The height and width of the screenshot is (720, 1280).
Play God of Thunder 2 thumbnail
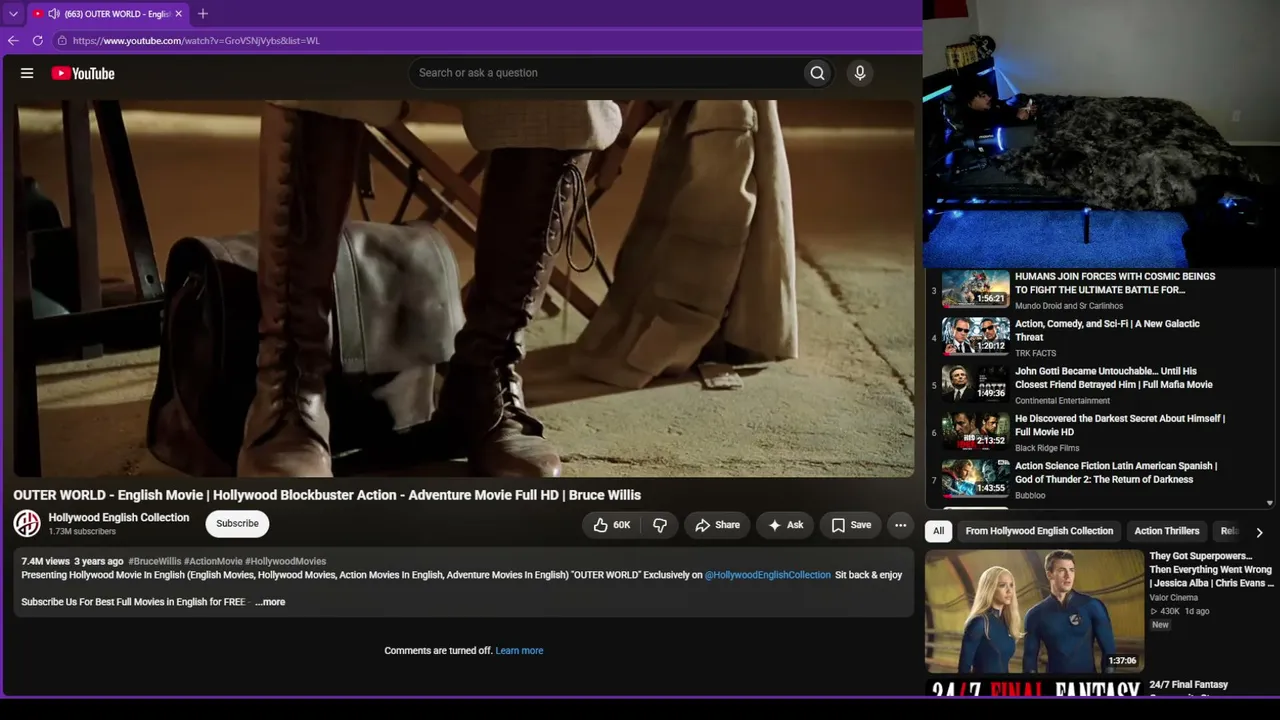click(976, 478)
